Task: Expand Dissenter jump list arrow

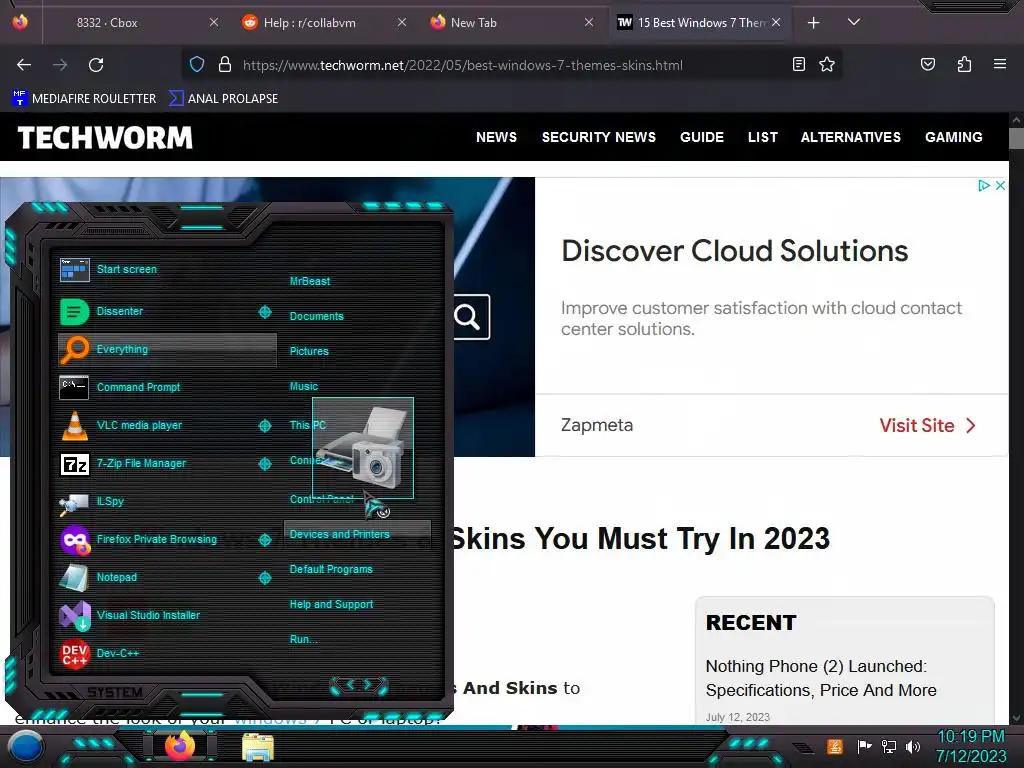Action: (x=265, y=312)
